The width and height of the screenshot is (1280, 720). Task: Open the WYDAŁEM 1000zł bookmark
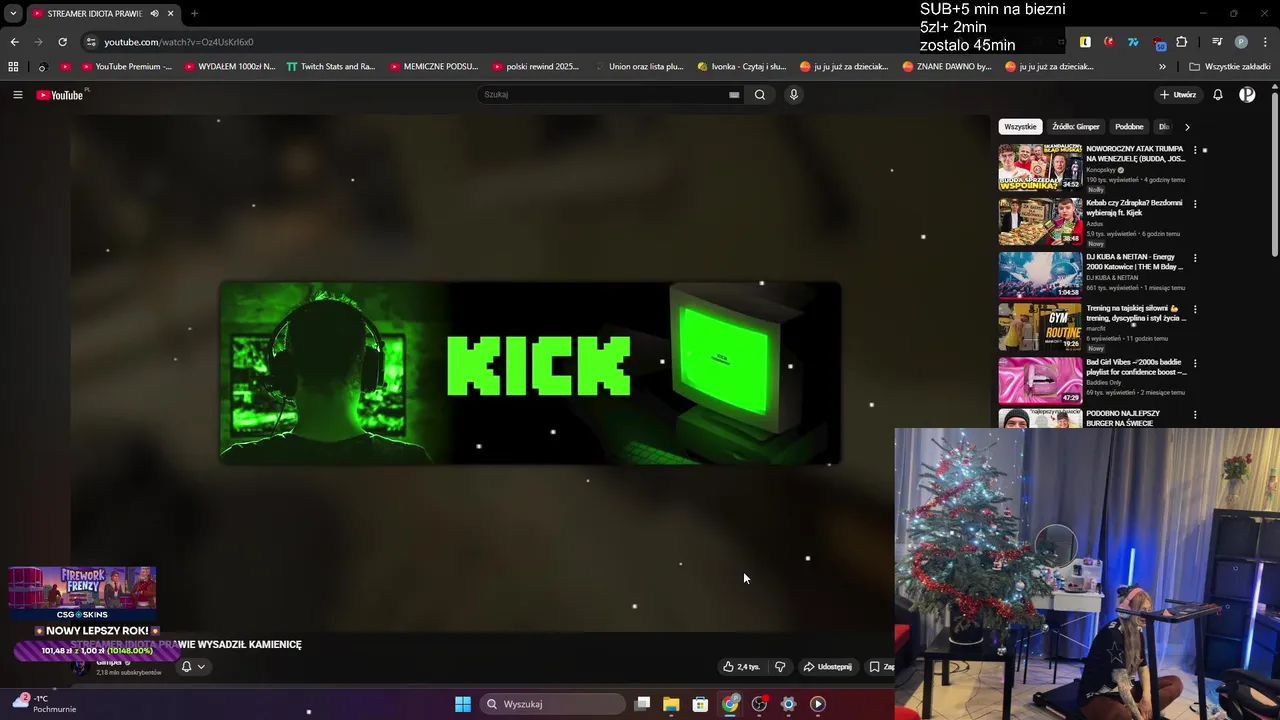coord(229,67)
